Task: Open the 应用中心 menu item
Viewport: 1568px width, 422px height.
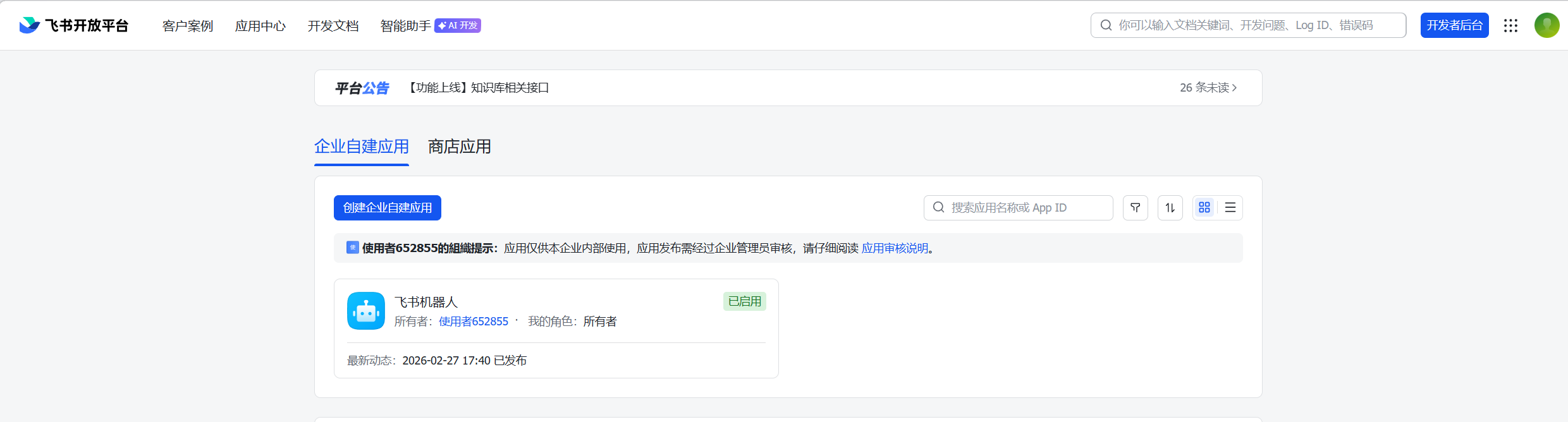Action: click(260, 26)
